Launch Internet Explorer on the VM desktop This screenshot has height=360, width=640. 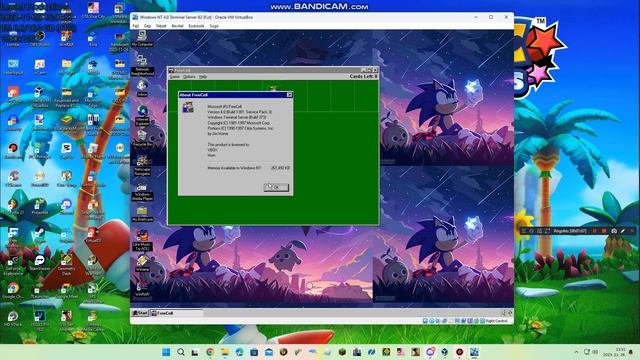tap(142, 115)
